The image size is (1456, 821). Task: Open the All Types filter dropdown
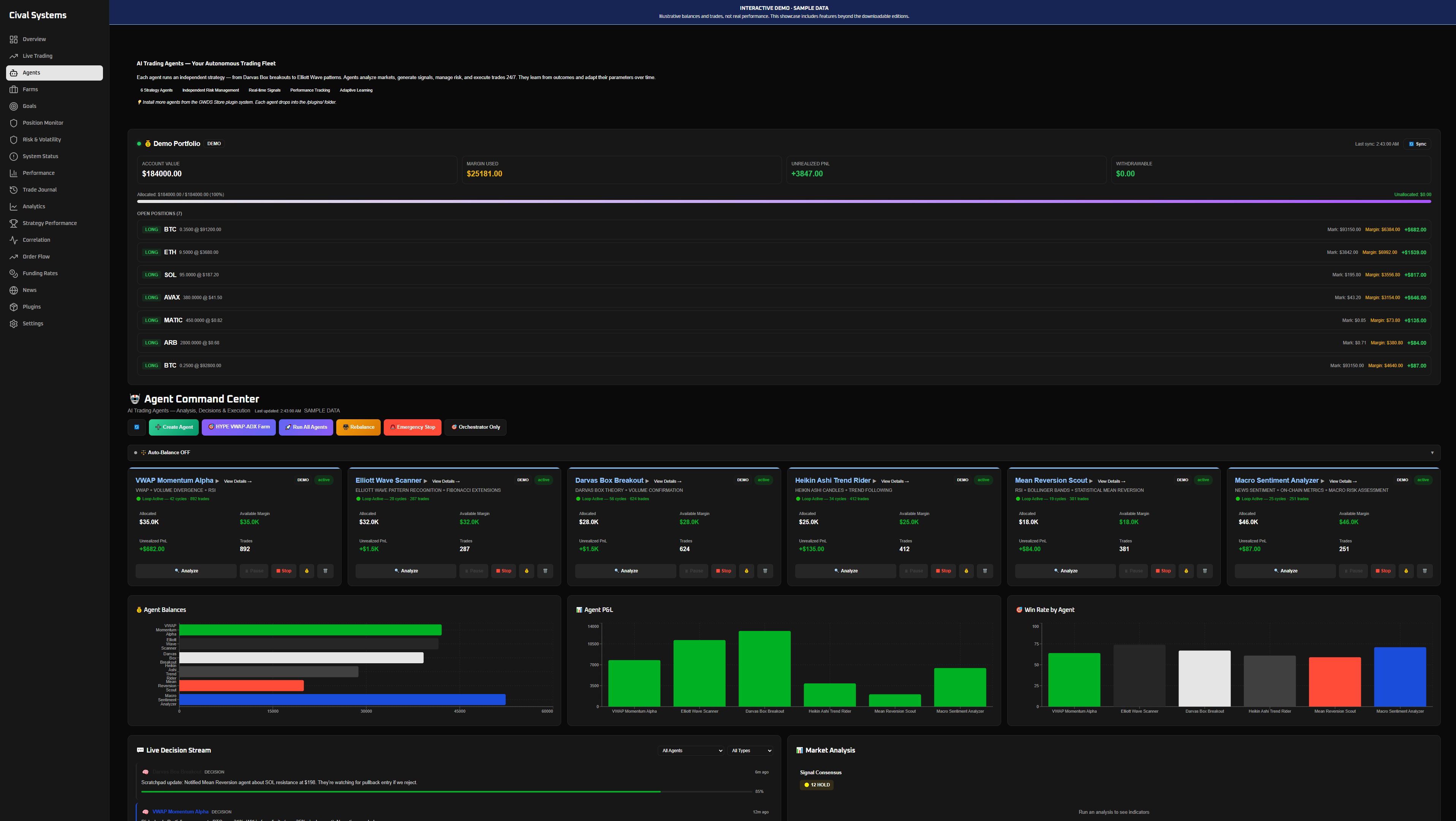click(751, 750)
